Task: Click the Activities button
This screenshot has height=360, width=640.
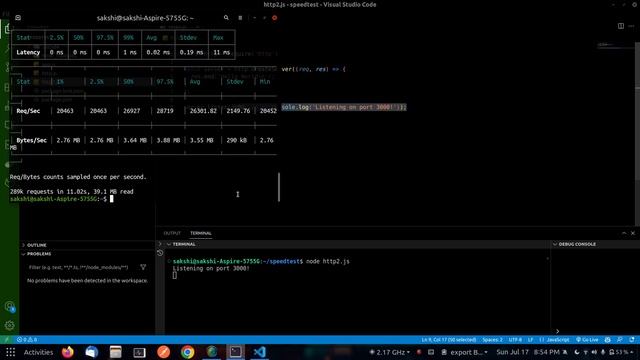Action: (38, 352)
